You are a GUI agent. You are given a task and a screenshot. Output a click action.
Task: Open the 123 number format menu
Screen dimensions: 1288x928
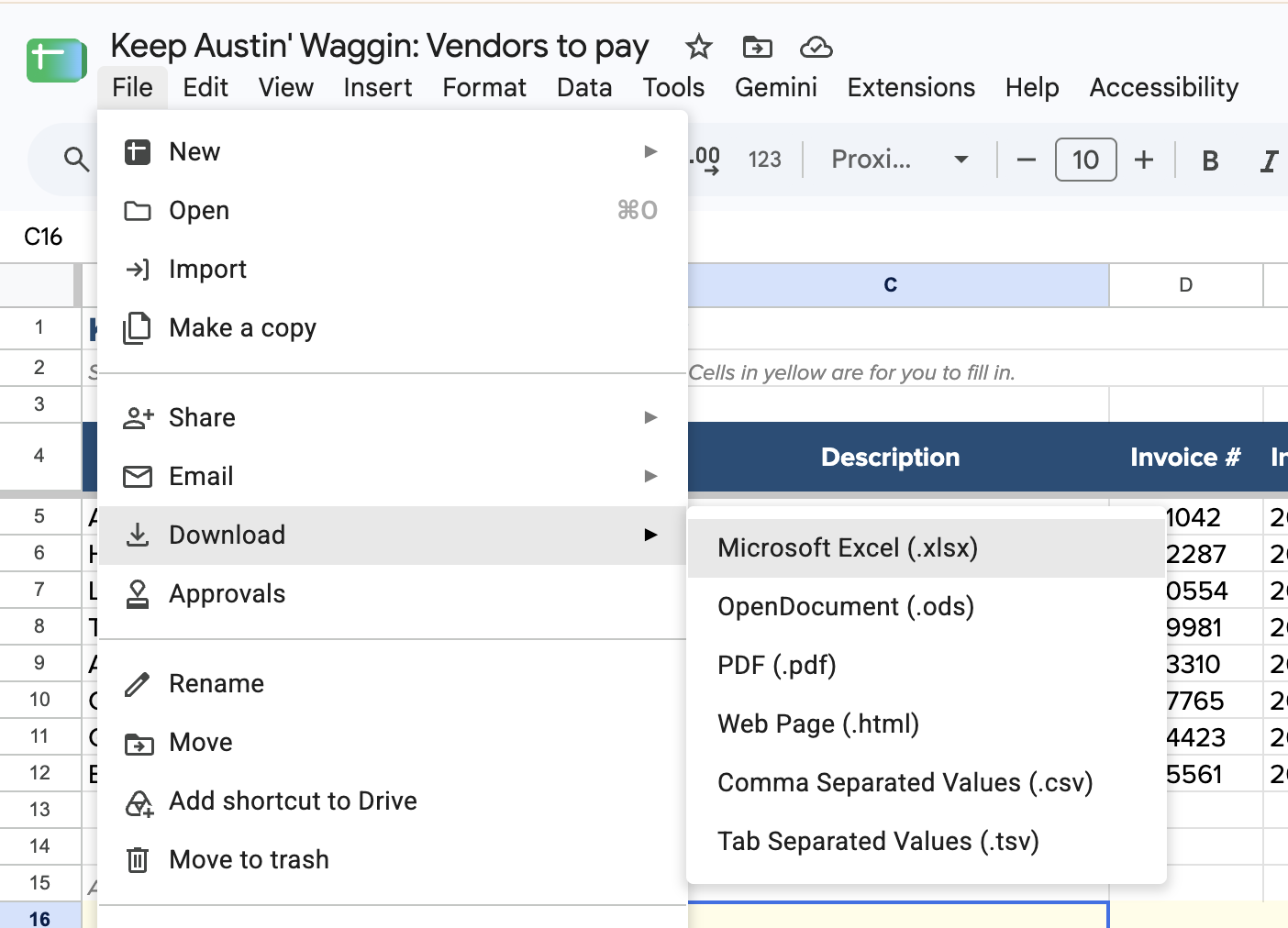point(764,160)
